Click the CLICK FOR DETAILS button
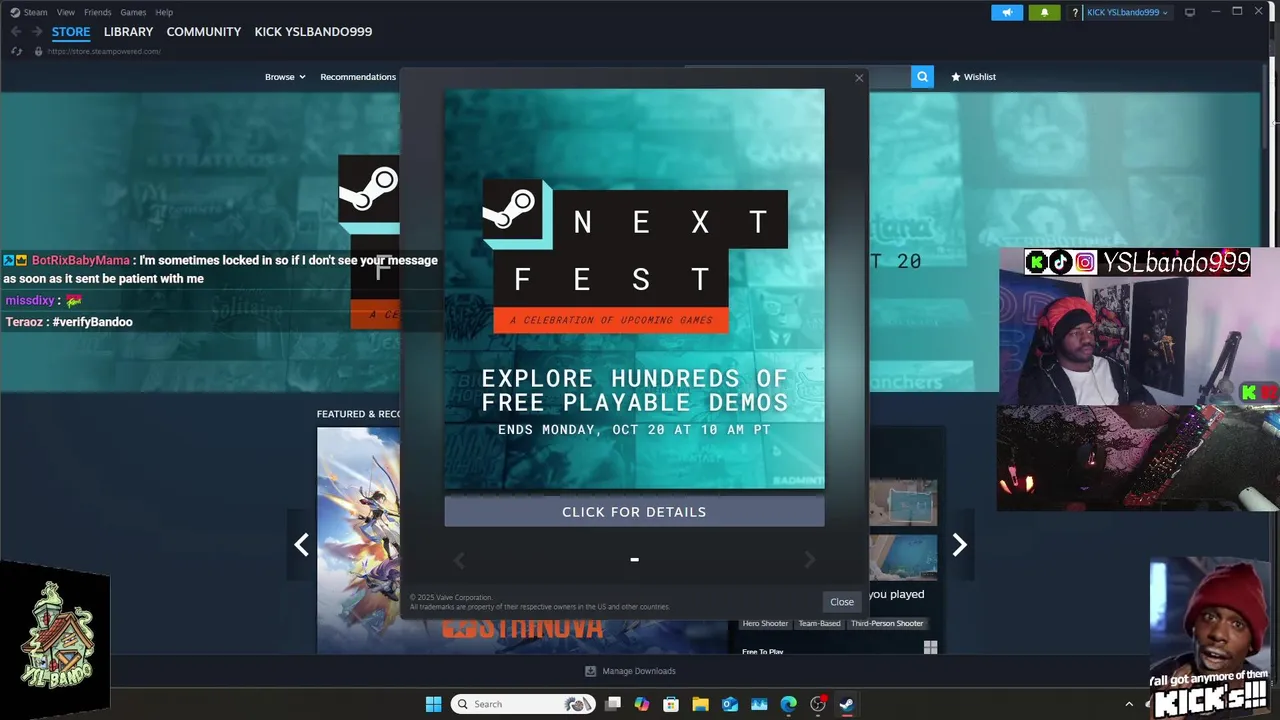 634,512
